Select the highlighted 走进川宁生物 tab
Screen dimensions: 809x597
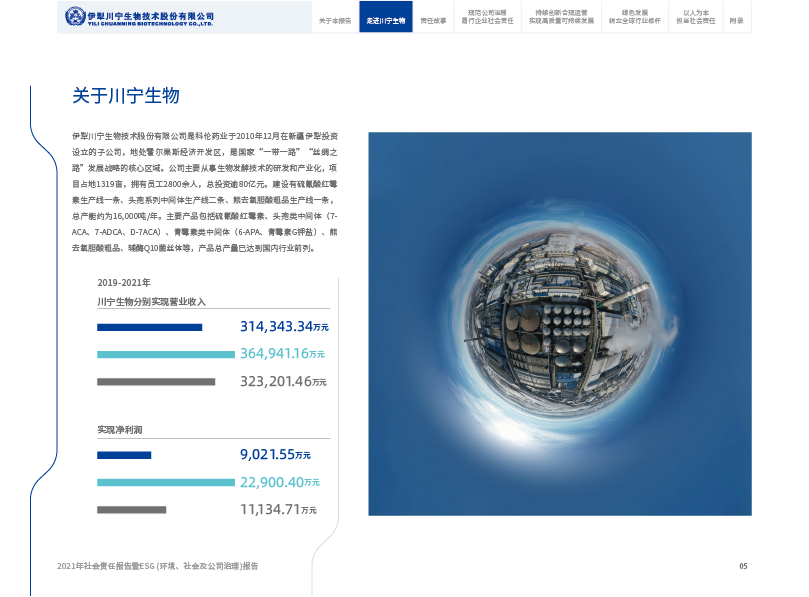386,20
